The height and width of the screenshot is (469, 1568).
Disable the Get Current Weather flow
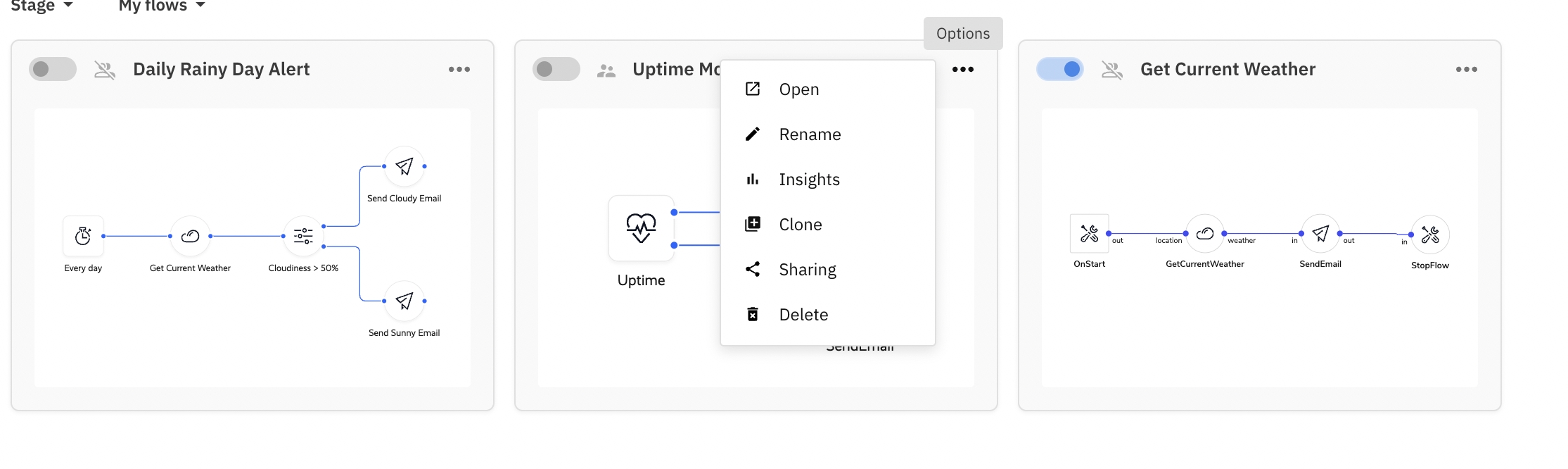point(1060,69)
